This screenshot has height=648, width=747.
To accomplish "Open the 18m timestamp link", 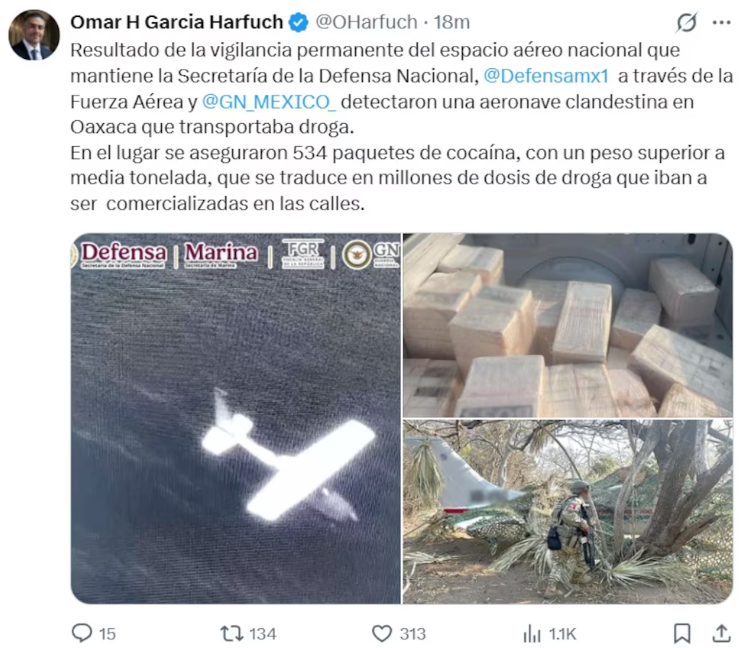I will pyautogui.click(x=452, y=22).
